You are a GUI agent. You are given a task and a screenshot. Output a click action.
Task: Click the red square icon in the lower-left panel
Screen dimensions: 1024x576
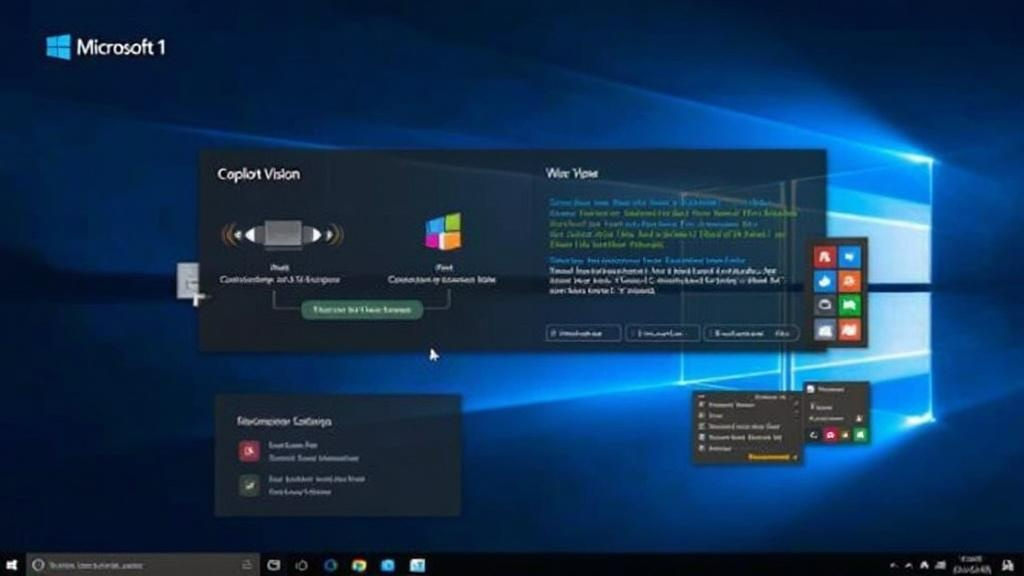249,451
